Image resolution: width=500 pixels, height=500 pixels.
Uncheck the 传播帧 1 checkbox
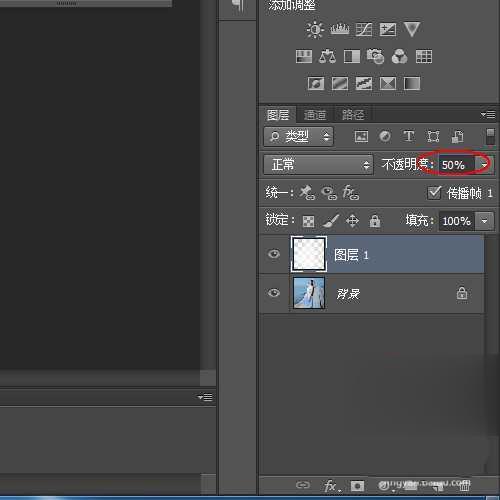[434, 193]
